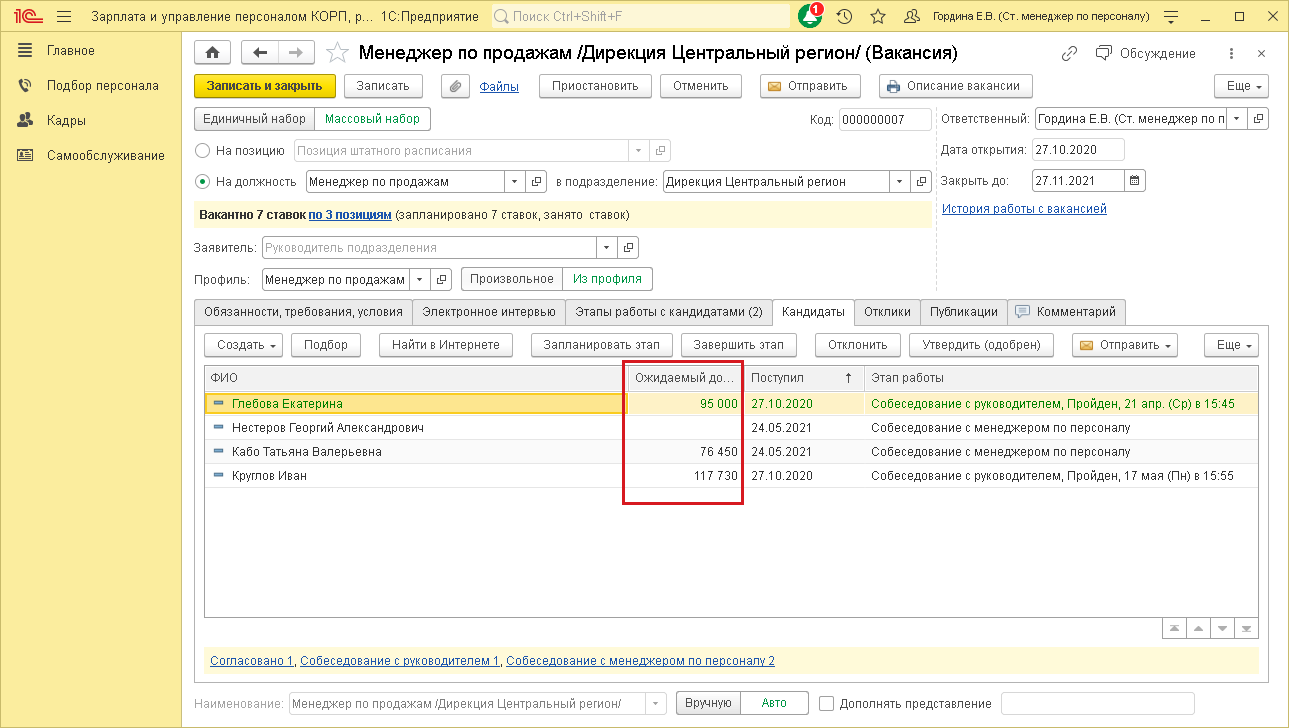Select the Круглов Иван candidate row
The image size is (1289, 728).
tap(269, 476)
